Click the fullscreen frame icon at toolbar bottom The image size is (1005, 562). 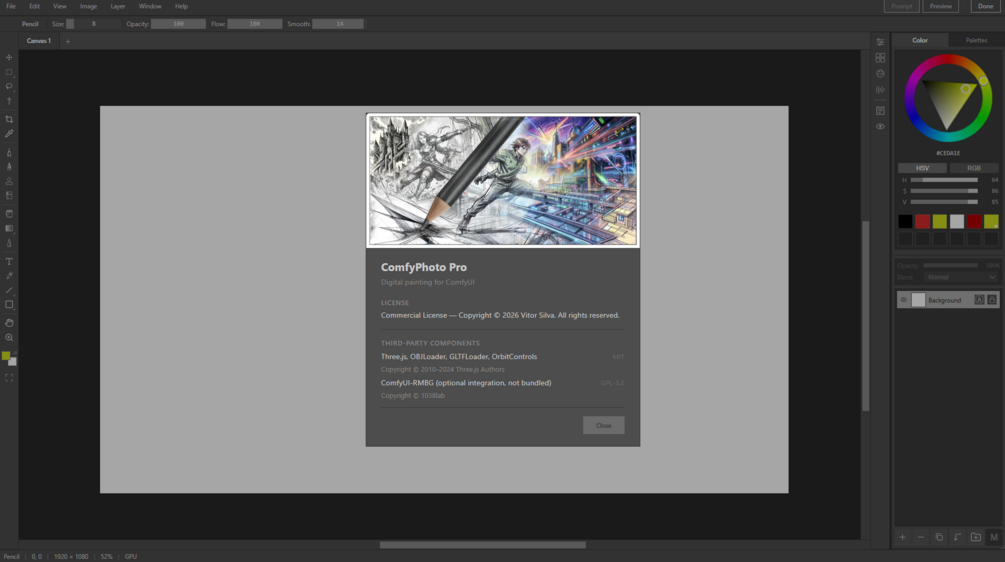(9, 378)
